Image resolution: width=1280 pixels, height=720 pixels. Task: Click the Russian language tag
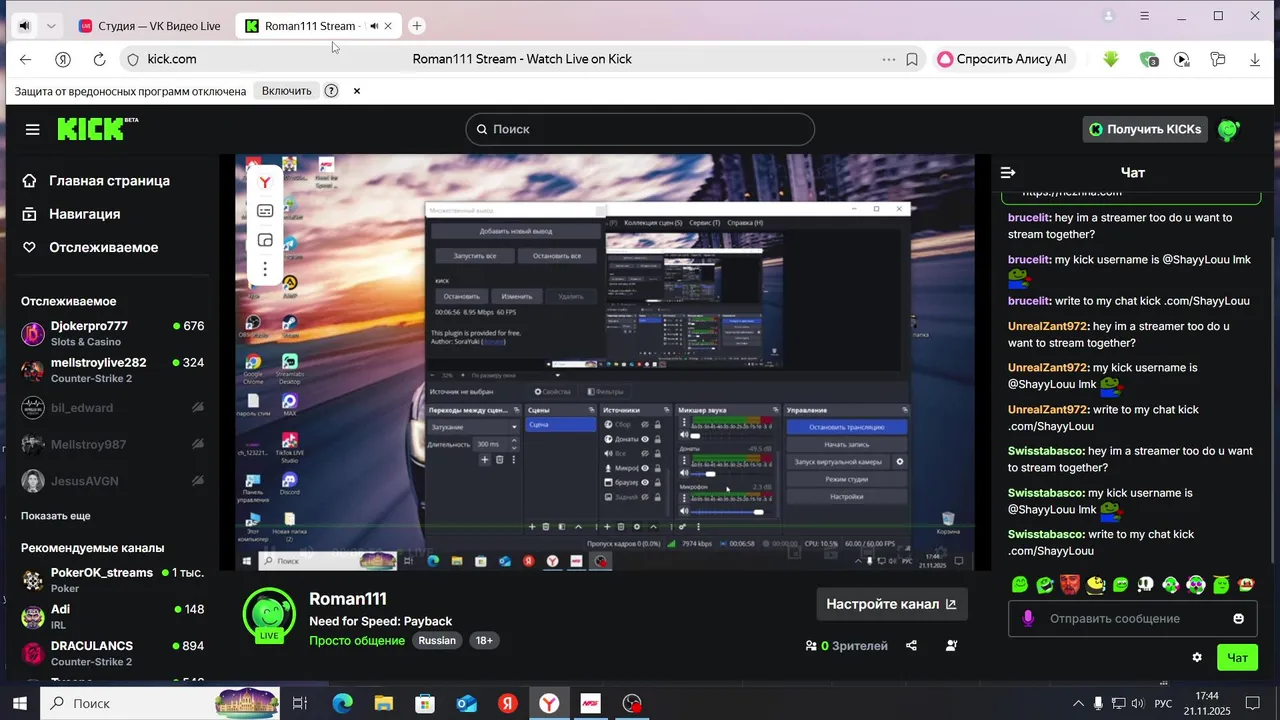437,640
